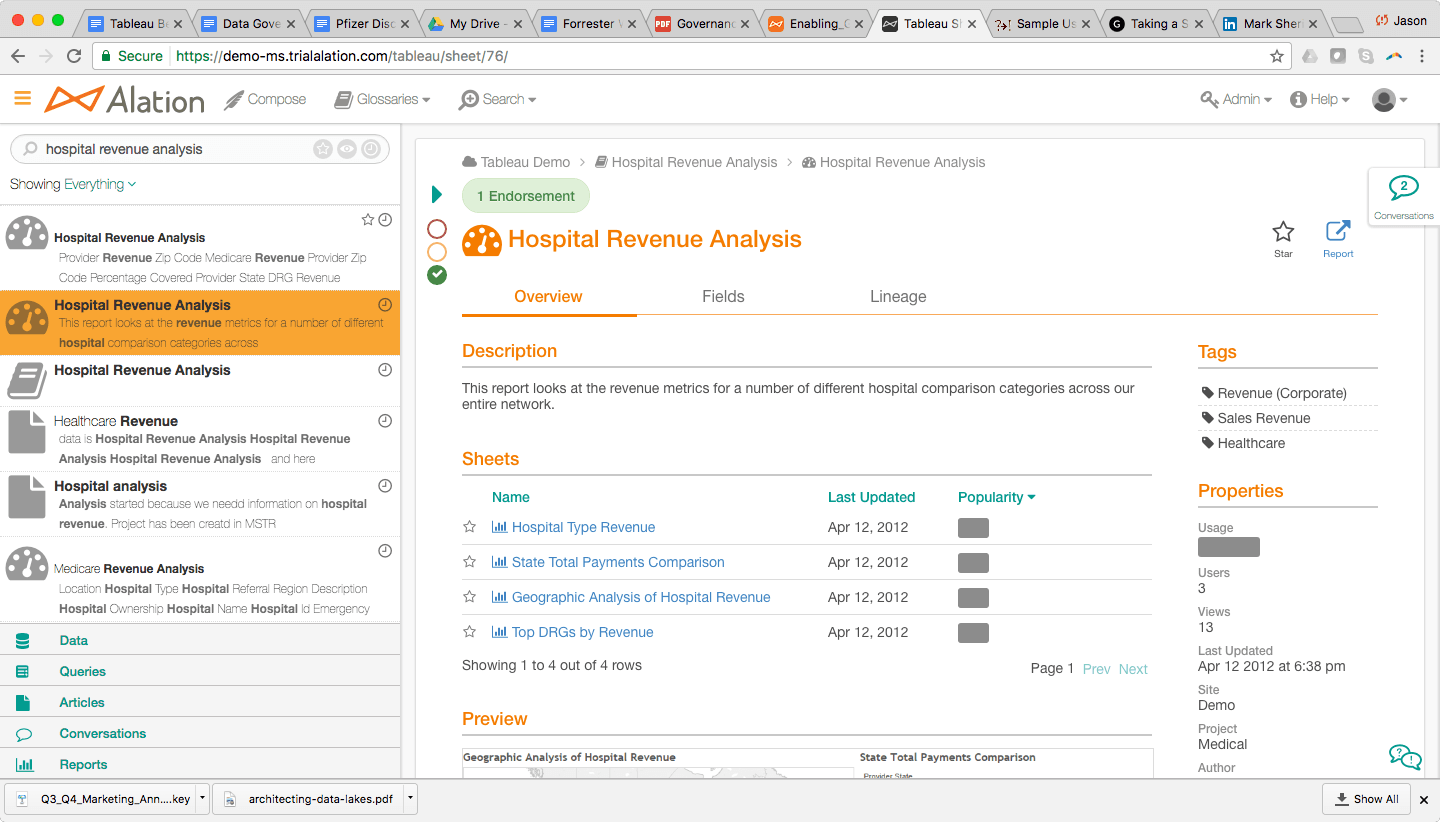1440x822 pixels.
Task: Click the Report external link icon
Action: click(x=1337, y=232)
